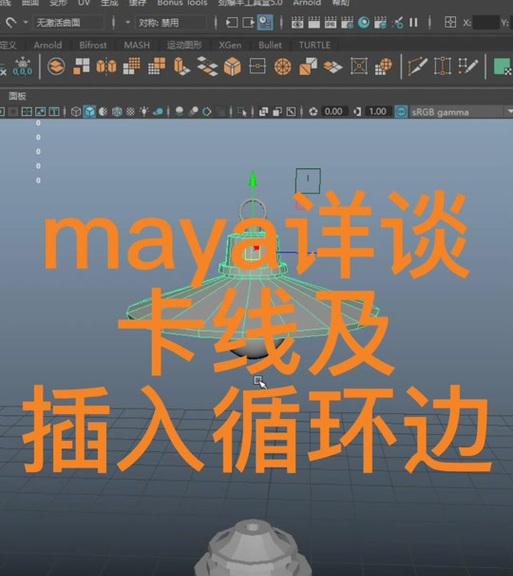This screenshot has height=576, width=513.
Task: Open the symmetry 对称: 禁用 dropdown
Action: tap(171, 23)
